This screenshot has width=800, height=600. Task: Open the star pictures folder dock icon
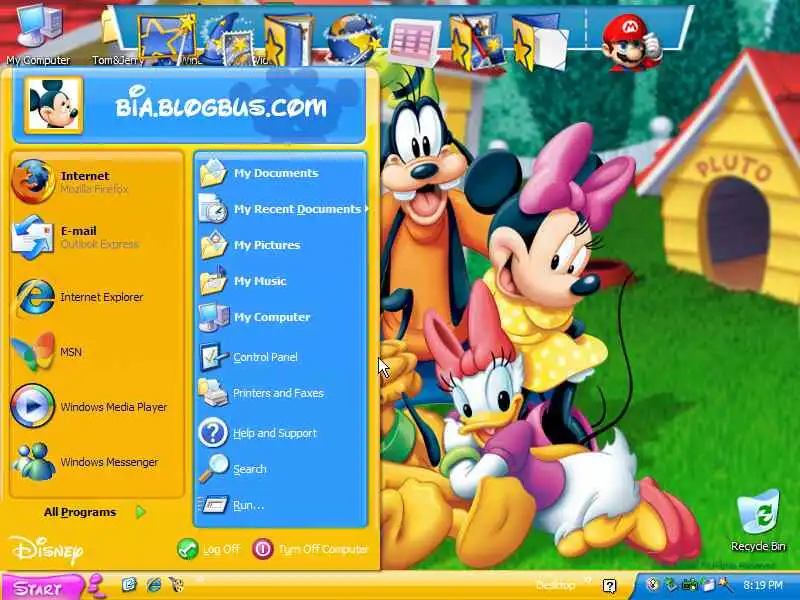(x=477, y=41)
